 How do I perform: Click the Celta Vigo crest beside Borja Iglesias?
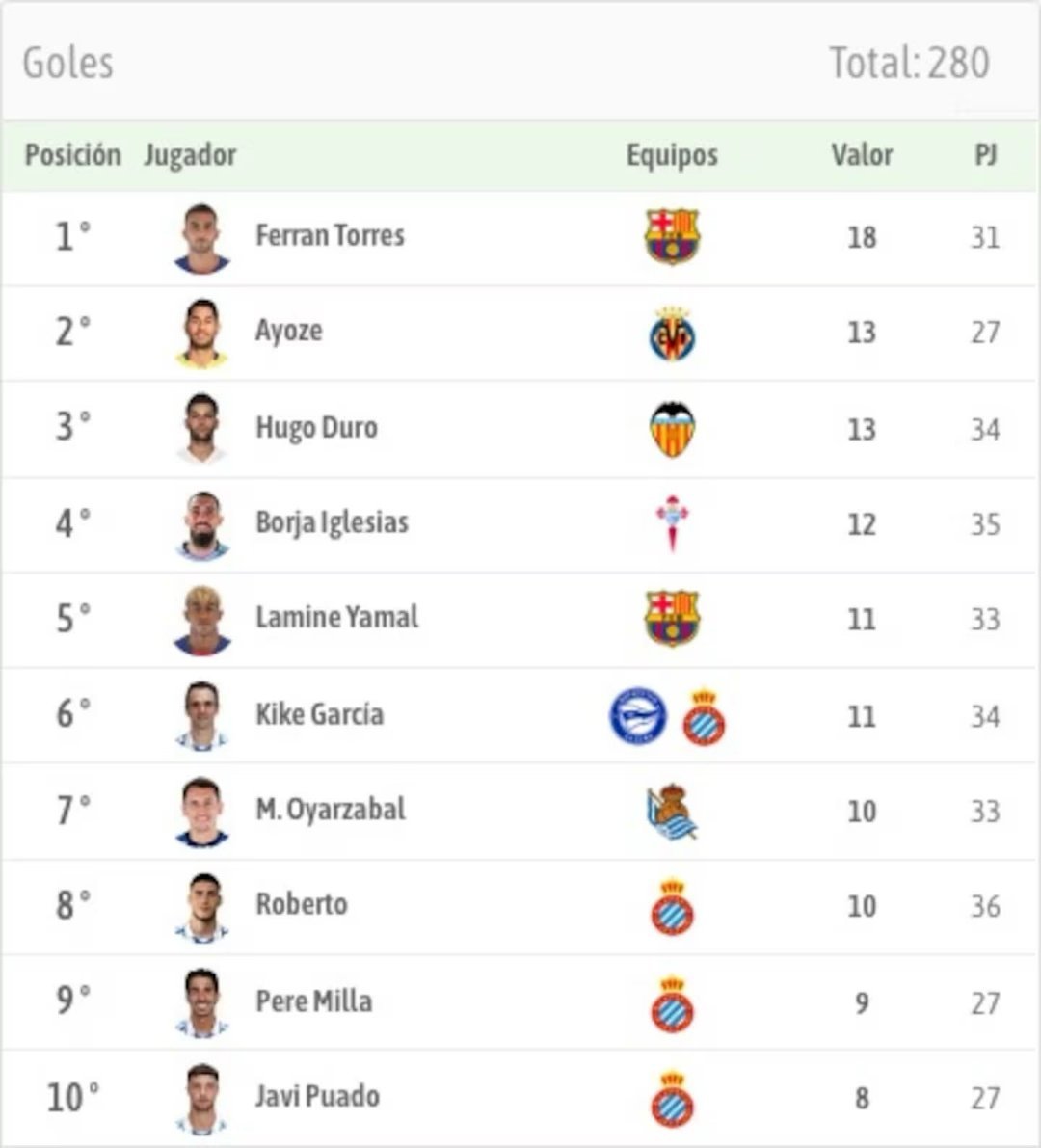[672, 523]
